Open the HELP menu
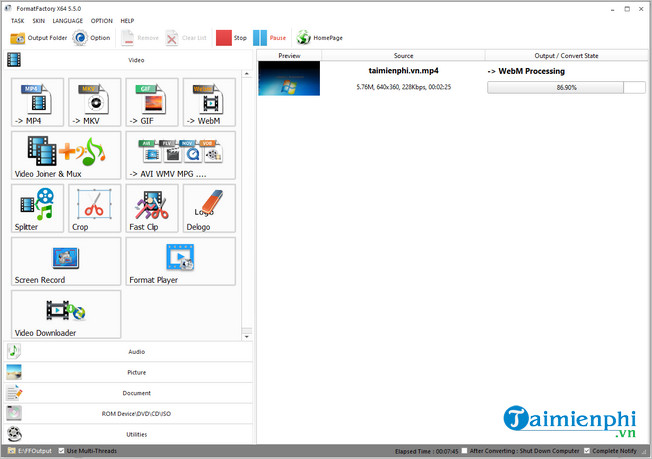Viewport: 652px width, 459px height. 127,21
